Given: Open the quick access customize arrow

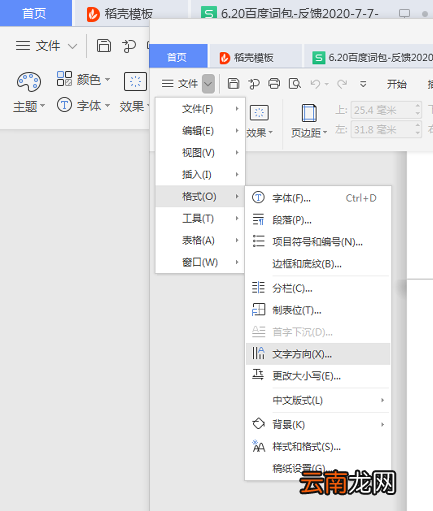Looking at the screenshot, I should (363, 84).
